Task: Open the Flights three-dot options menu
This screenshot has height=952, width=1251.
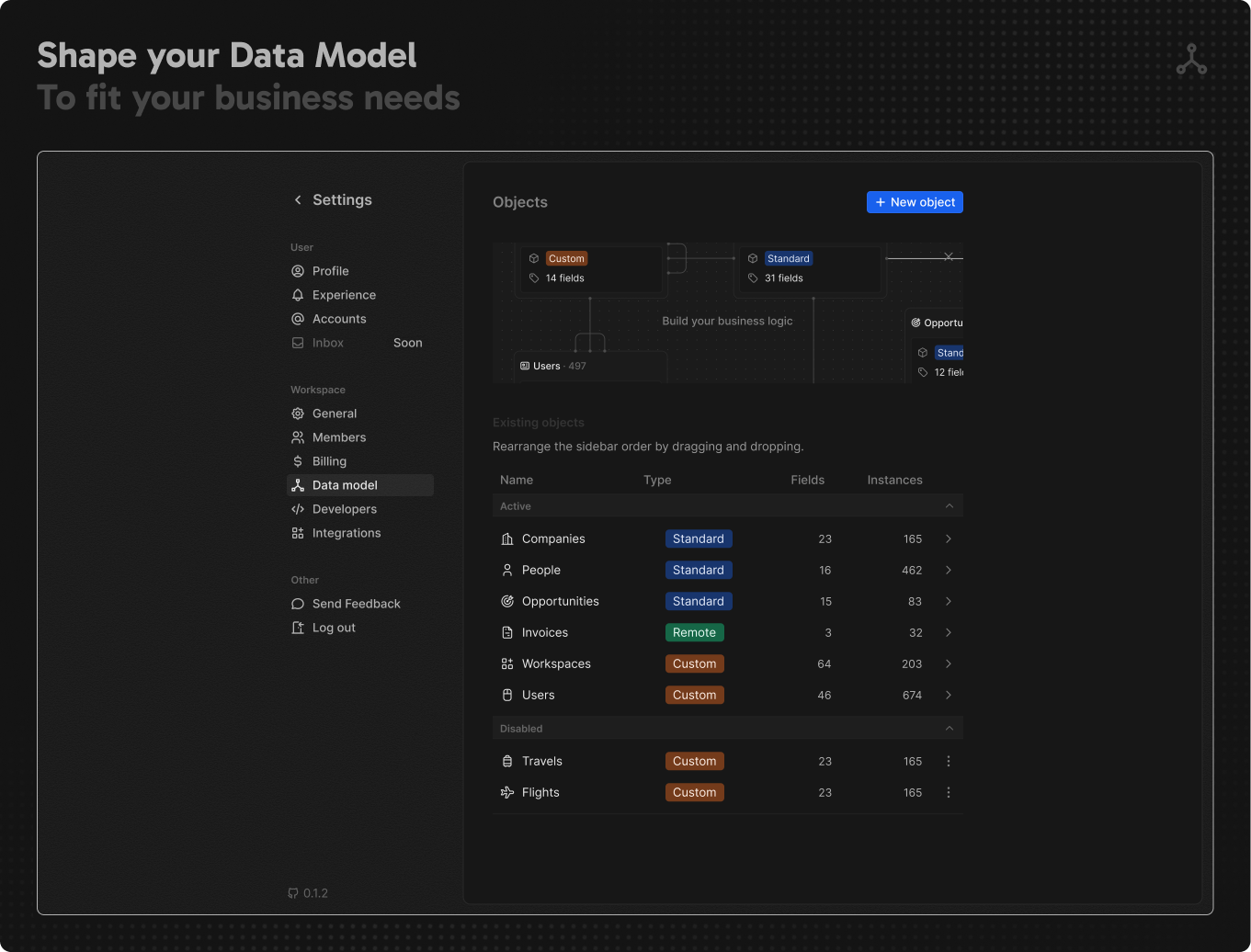Action: tap(949, 793)
